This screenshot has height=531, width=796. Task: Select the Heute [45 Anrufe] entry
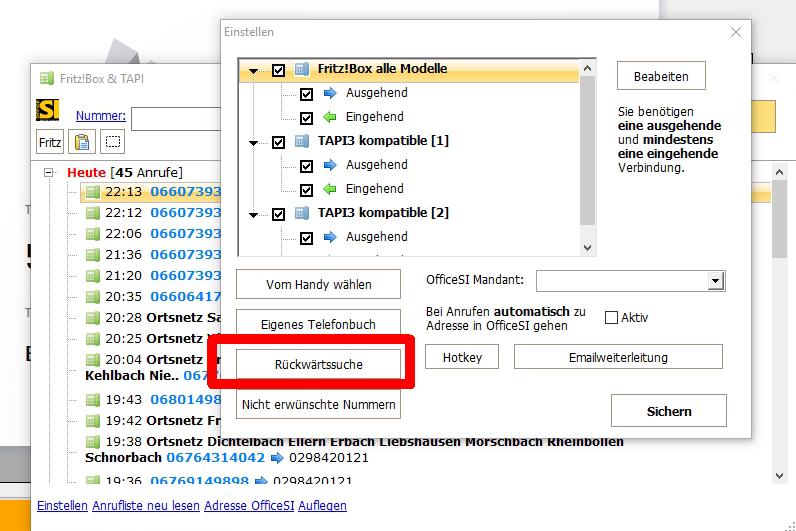(125, 173)
